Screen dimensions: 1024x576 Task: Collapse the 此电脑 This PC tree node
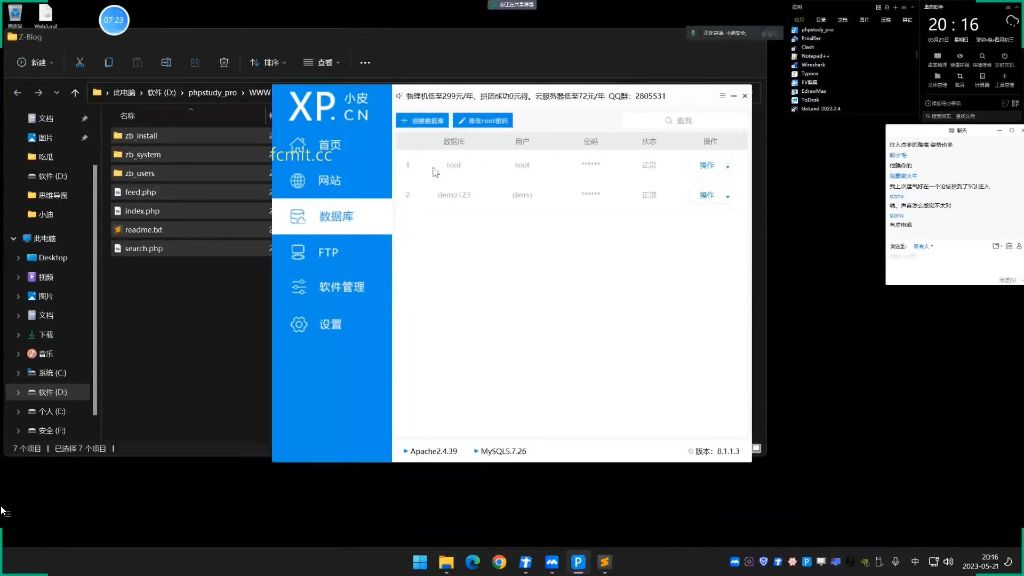click(13, 238)
